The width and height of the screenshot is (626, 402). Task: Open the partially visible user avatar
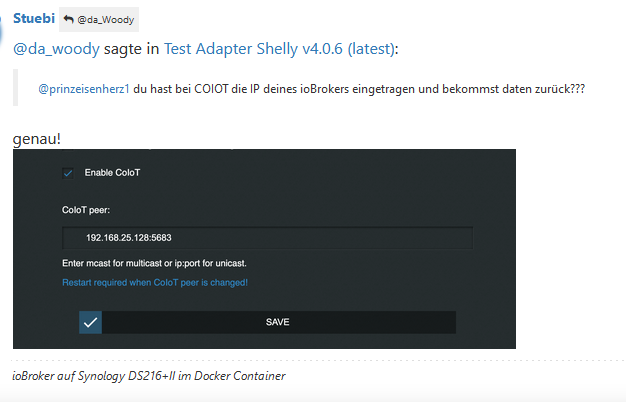(1, 32)
